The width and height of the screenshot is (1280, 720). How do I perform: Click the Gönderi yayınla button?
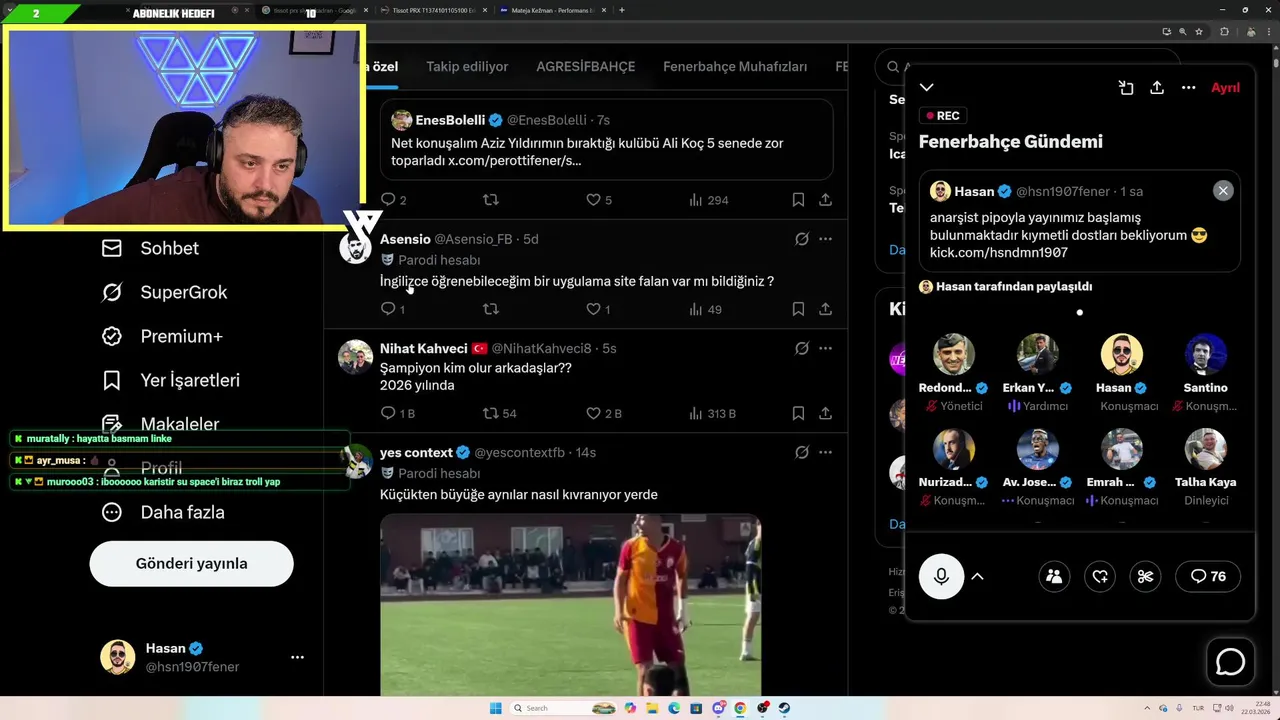point(191,564)
